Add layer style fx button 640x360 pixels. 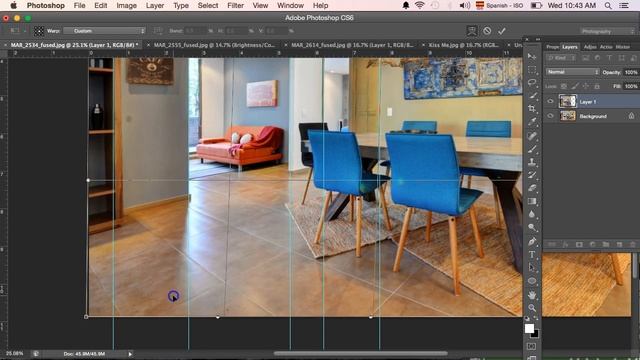click(x=565, y=244)
